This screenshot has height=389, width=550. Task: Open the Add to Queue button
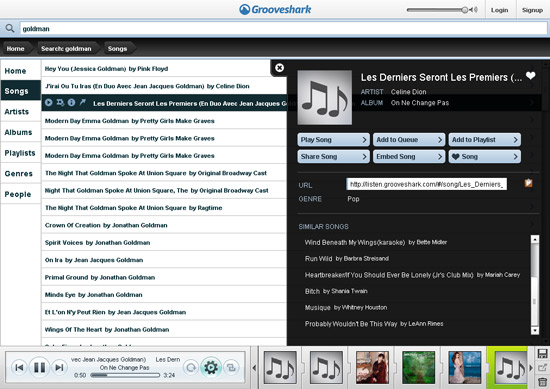click(x=409, y=140)
